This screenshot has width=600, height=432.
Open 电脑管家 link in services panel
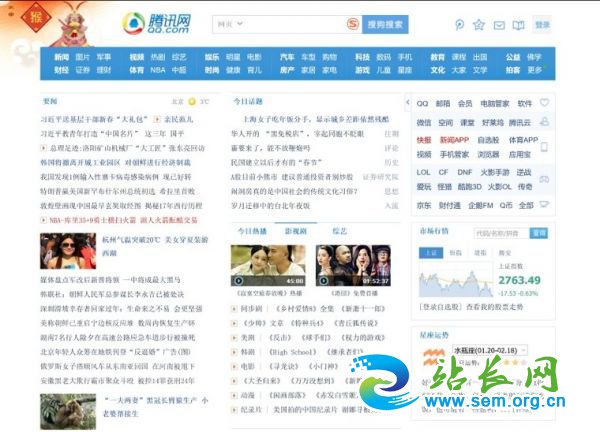pyautogui.click(x=495, y=103)
